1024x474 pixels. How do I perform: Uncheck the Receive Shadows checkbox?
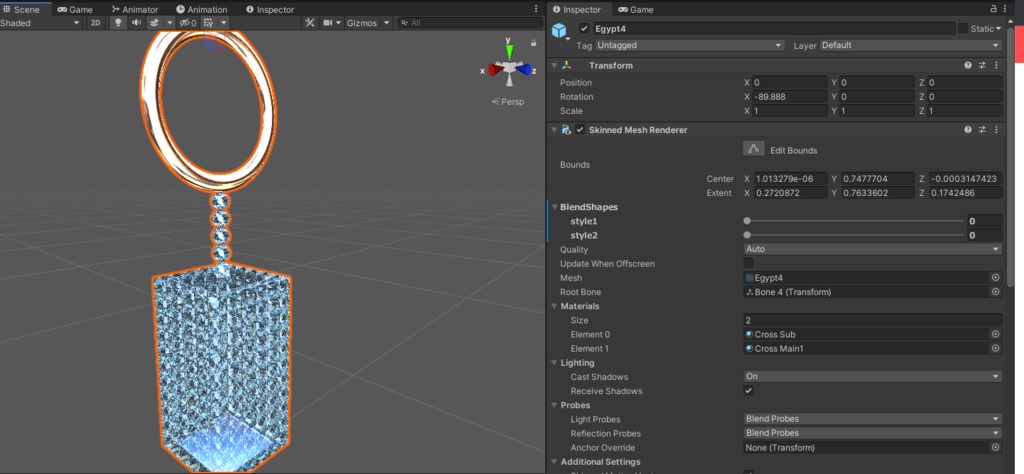click(x=749, y=391)
